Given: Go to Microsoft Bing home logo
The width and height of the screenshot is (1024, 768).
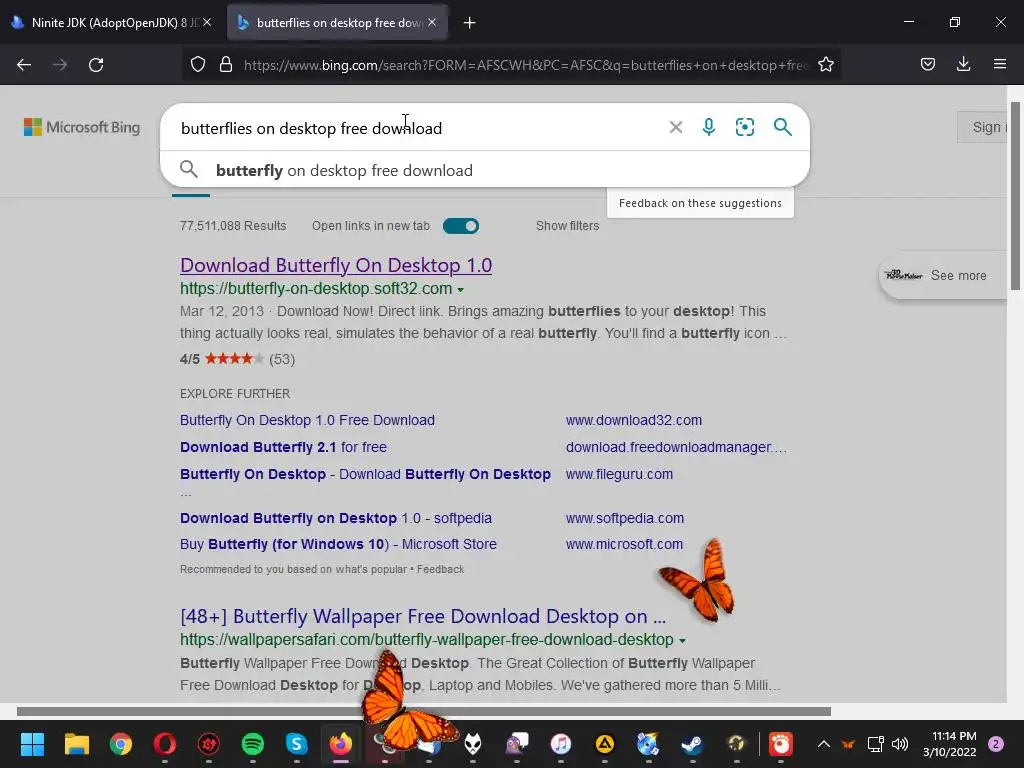Looking at the screenshot, I should [x=82, y=127].
